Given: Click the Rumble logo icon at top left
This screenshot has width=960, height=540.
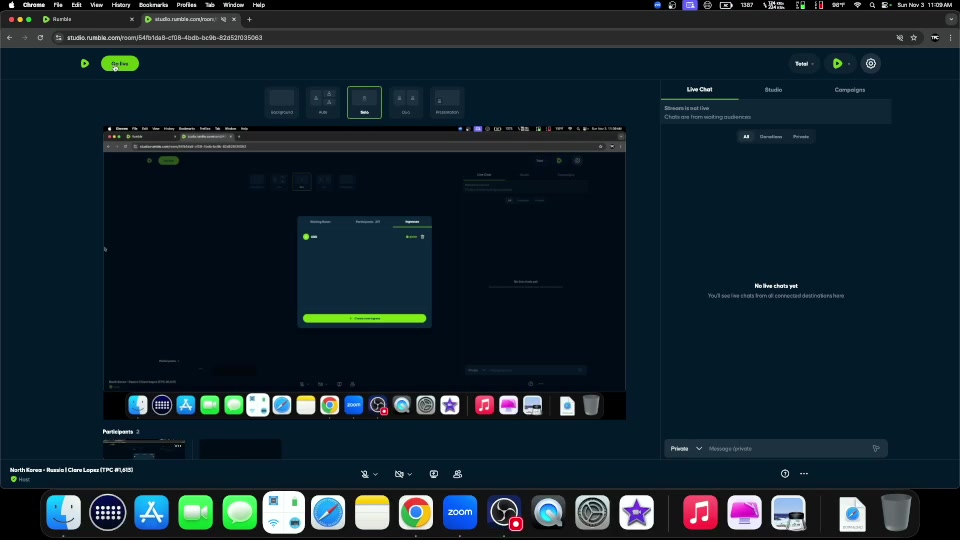Looking at the screenshot, I should pos(85,63).
